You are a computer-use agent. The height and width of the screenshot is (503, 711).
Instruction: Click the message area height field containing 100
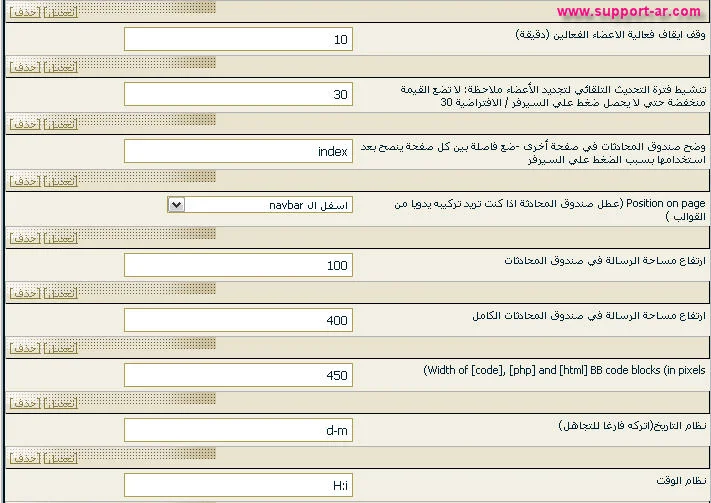[x=238, y=265]
